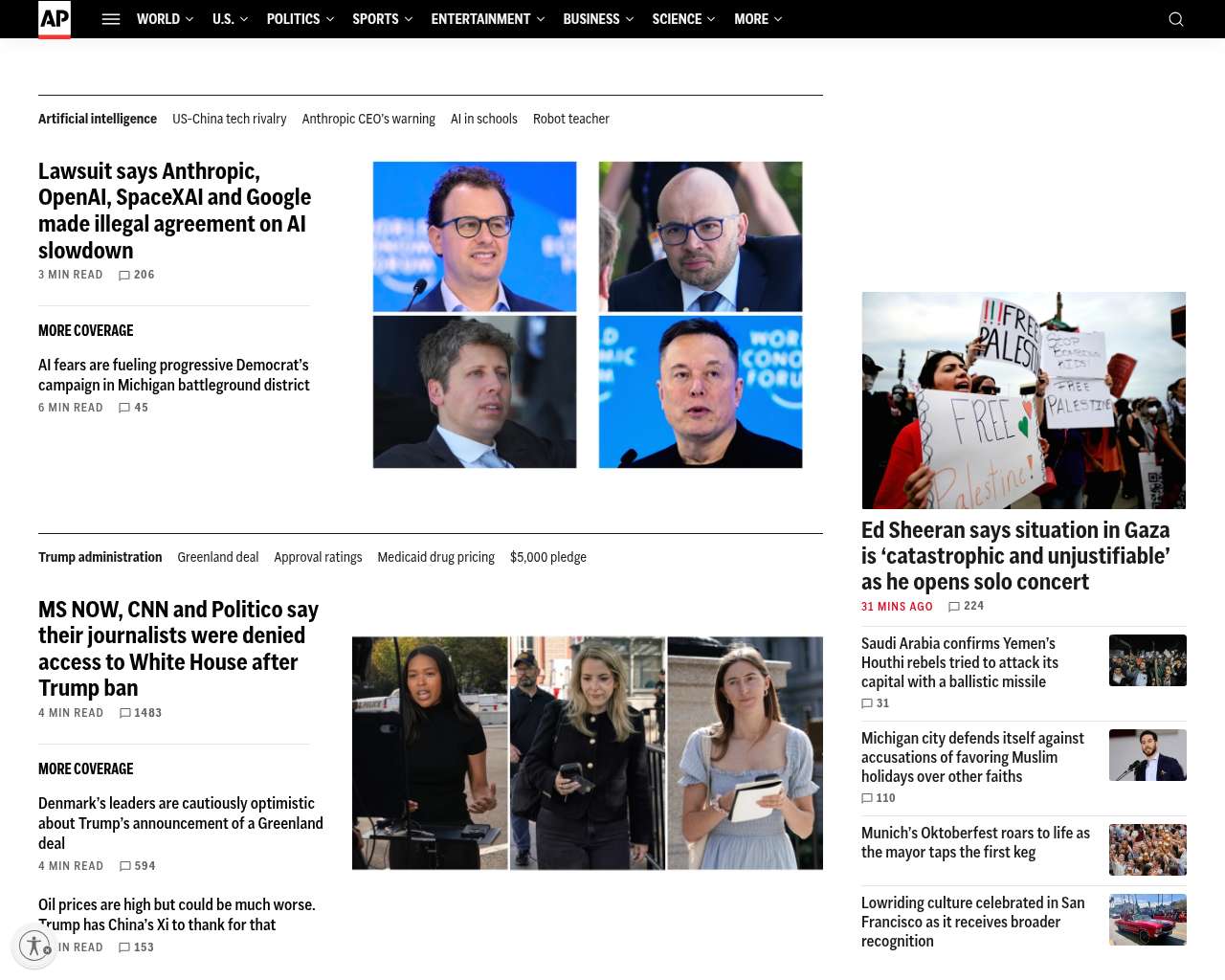Open comment bubble with 594 count
Image resolution: width=1225 pixels, height=980 pixels.
tap(125, 867)
